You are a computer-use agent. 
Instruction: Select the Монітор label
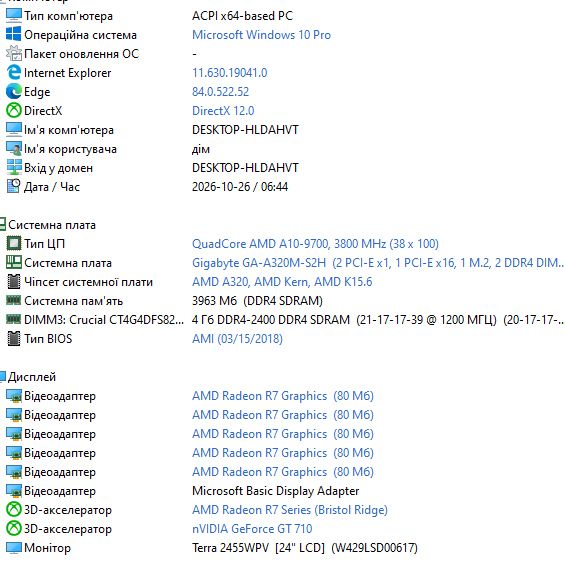(x=47, y=548)
